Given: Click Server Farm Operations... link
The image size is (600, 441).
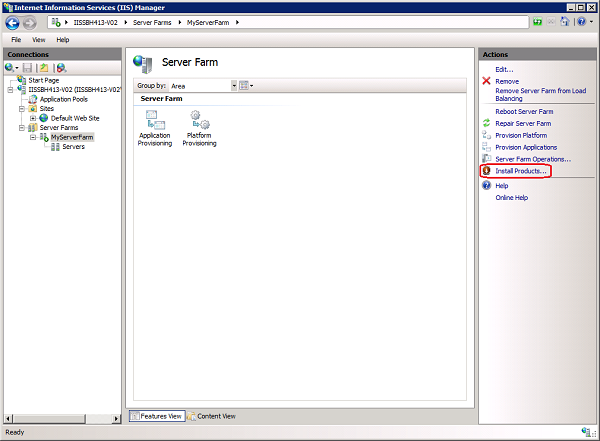Looking at the screenshot, I should [x=533, y=159].
